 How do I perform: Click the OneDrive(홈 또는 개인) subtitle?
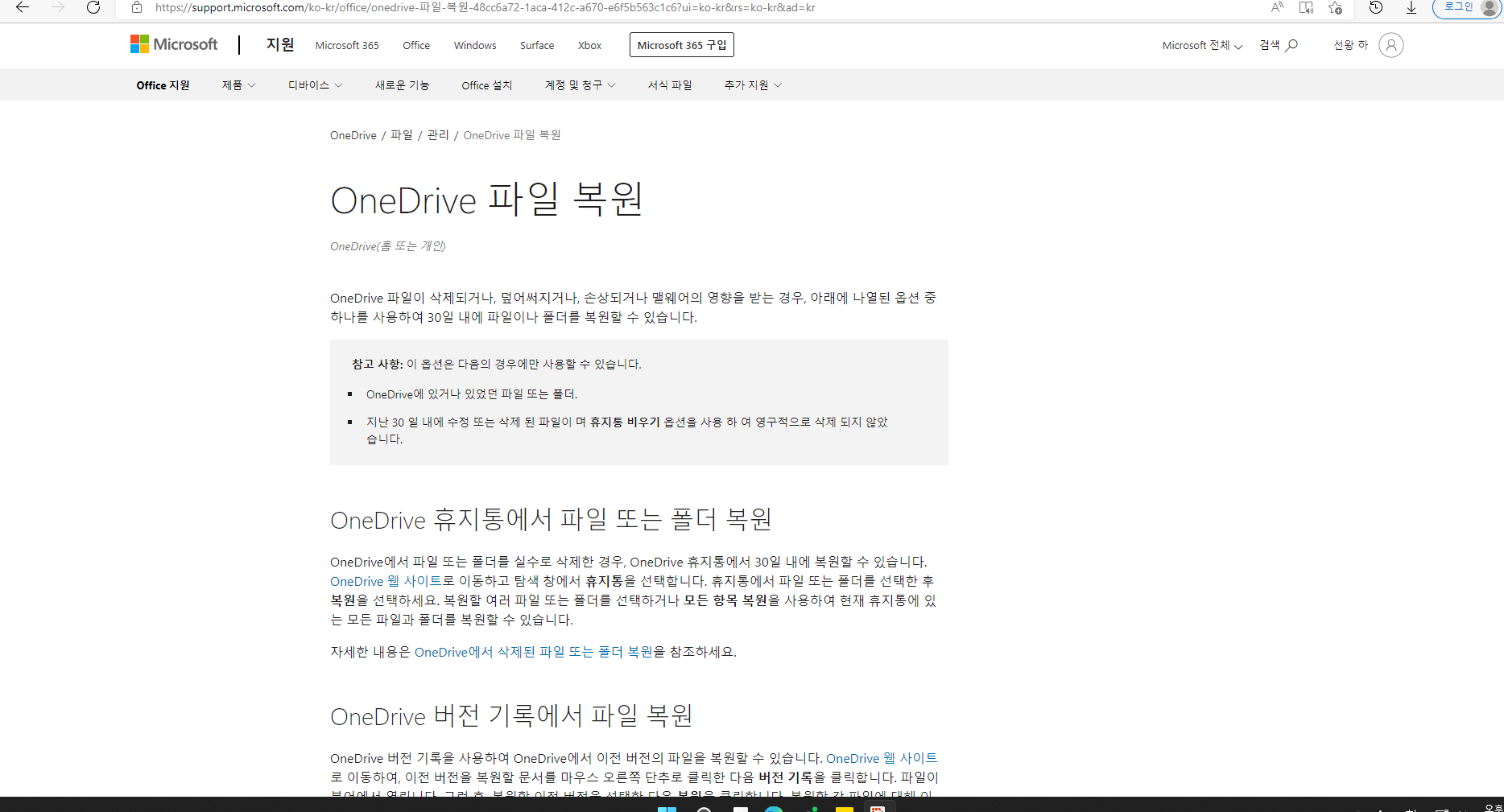coord(388,246)
